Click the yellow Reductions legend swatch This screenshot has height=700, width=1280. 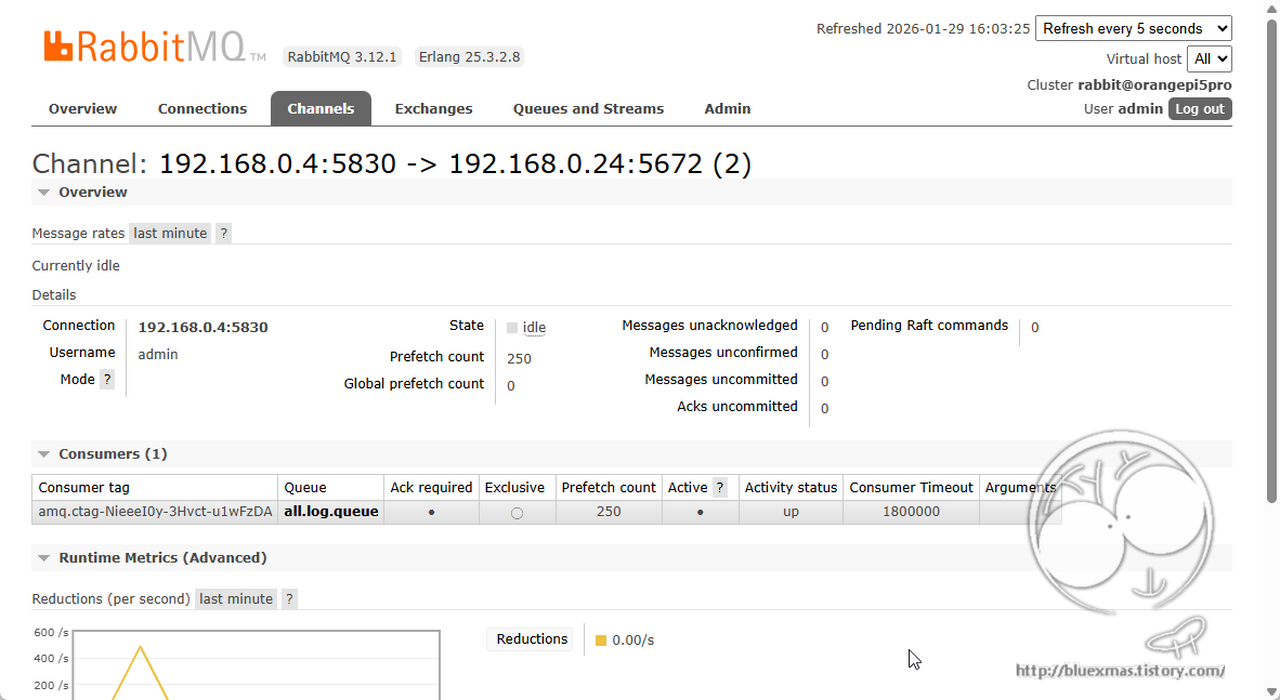[x=601, y=640]
